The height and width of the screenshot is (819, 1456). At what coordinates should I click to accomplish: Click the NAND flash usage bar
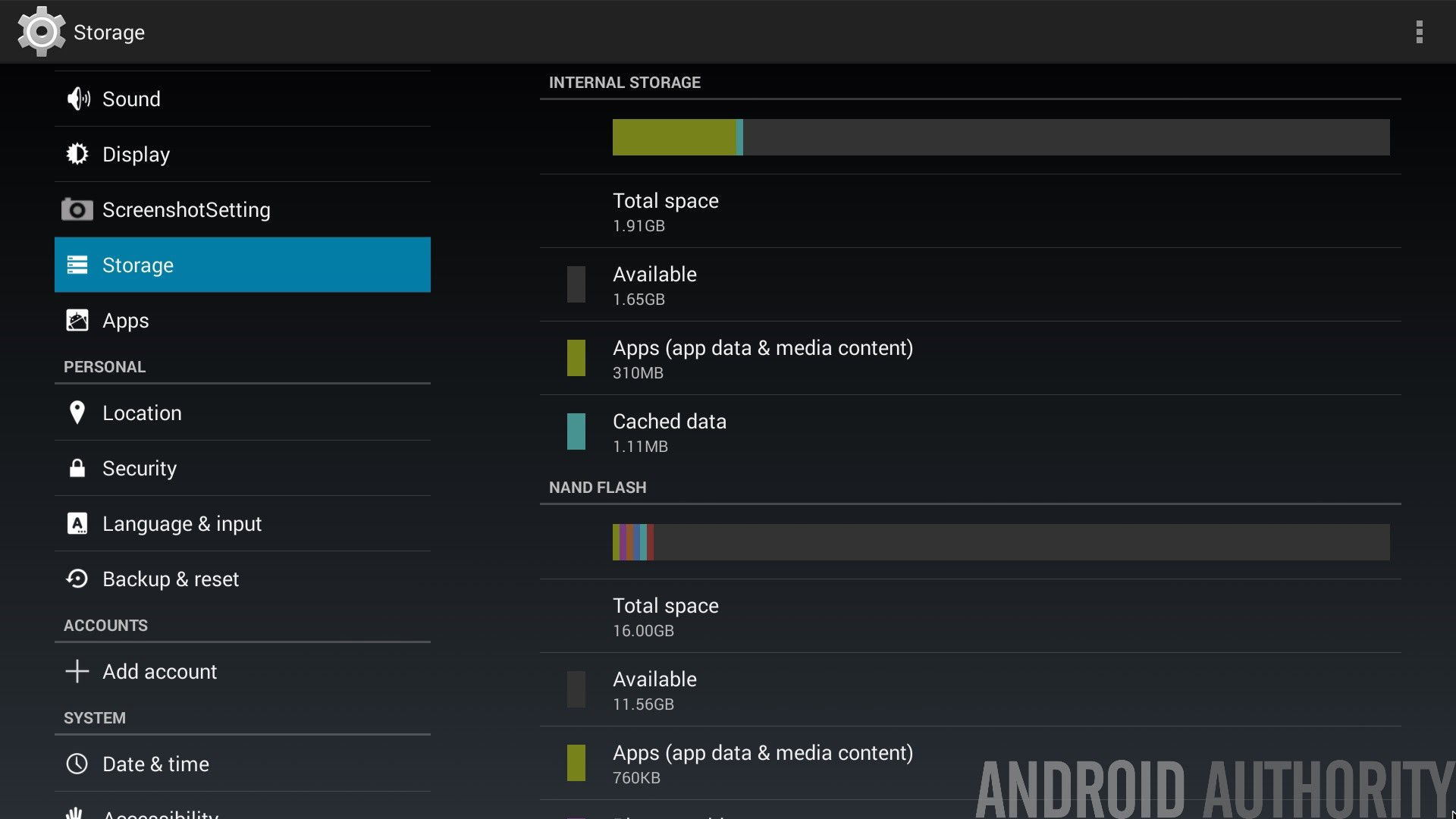click(x=1001, y=542)
